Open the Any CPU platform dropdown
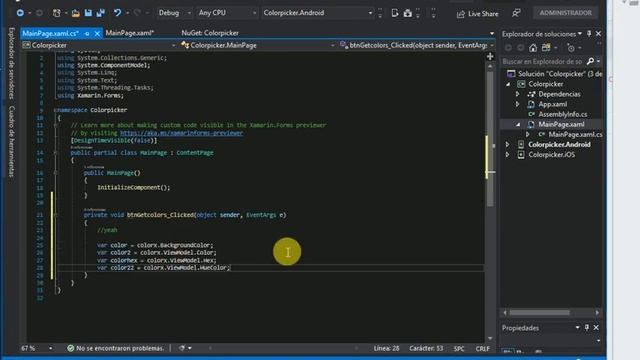Viewport: 640px width, 360px height. [x=227, y=13]
